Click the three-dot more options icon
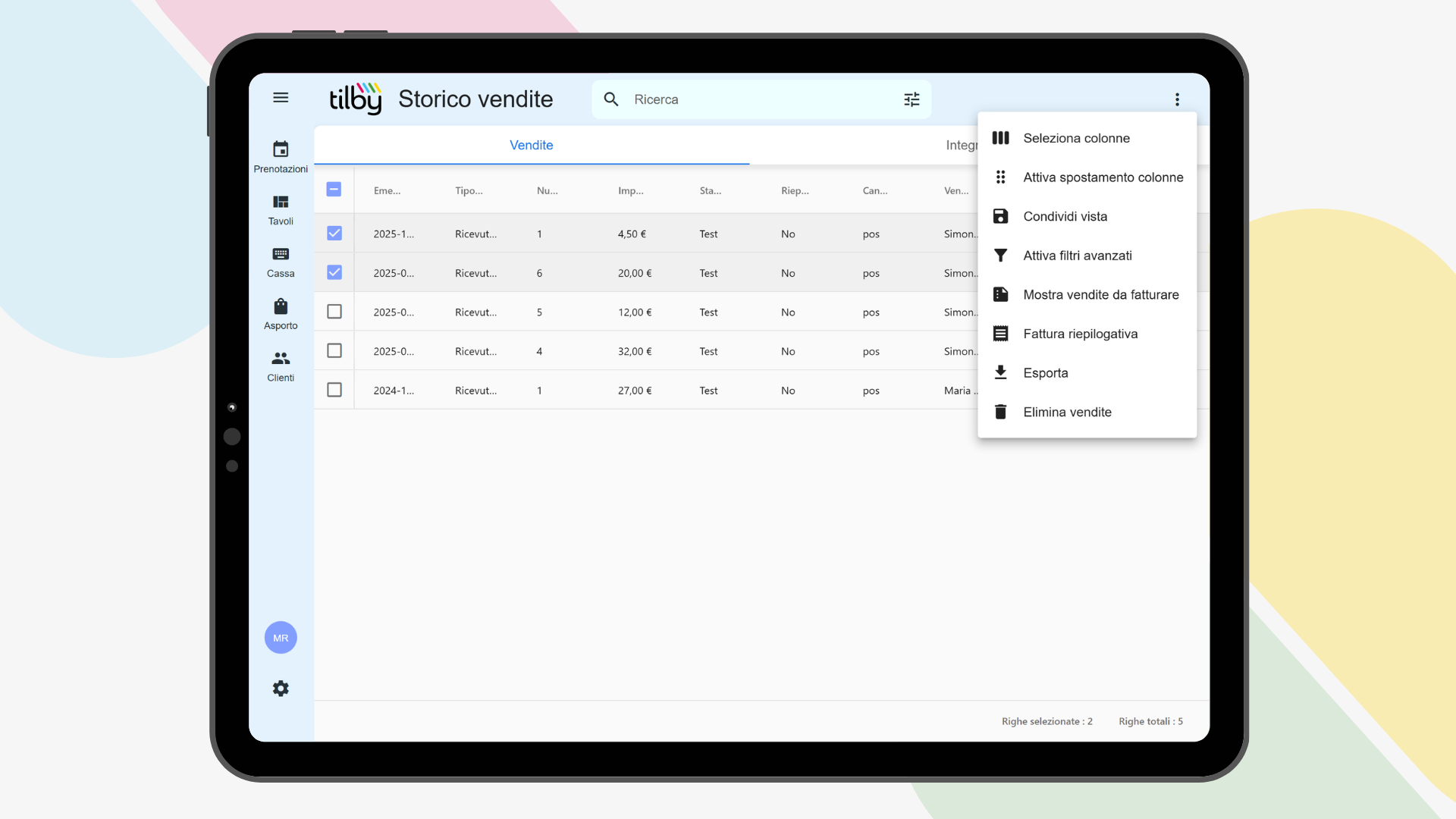The image size is (1456, 819). point(1177,99)
